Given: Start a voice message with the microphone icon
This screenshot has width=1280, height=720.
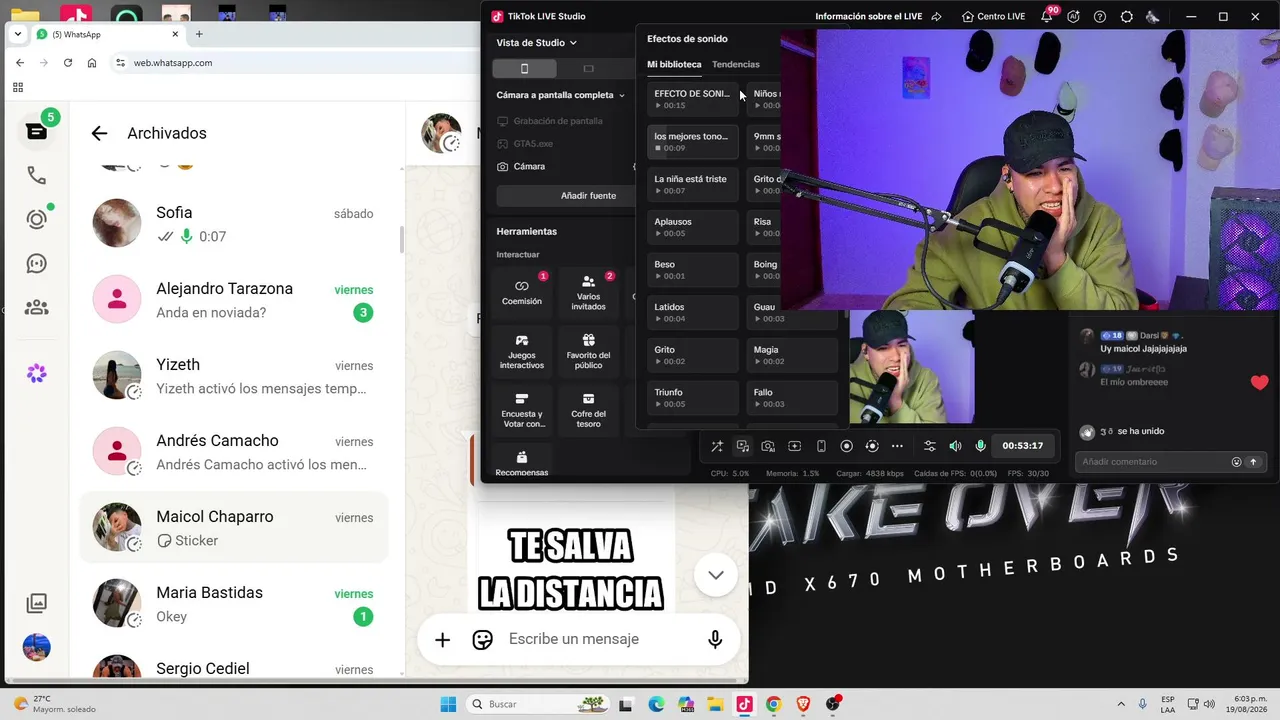Looking at the screenshot, I should coord(715,639).
